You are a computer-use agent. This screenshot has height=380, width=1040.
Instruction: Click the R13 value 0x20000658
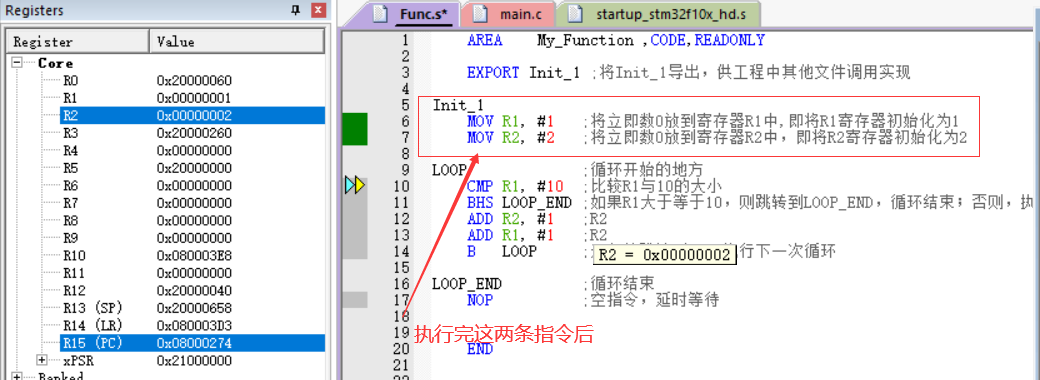click(194, 308)
